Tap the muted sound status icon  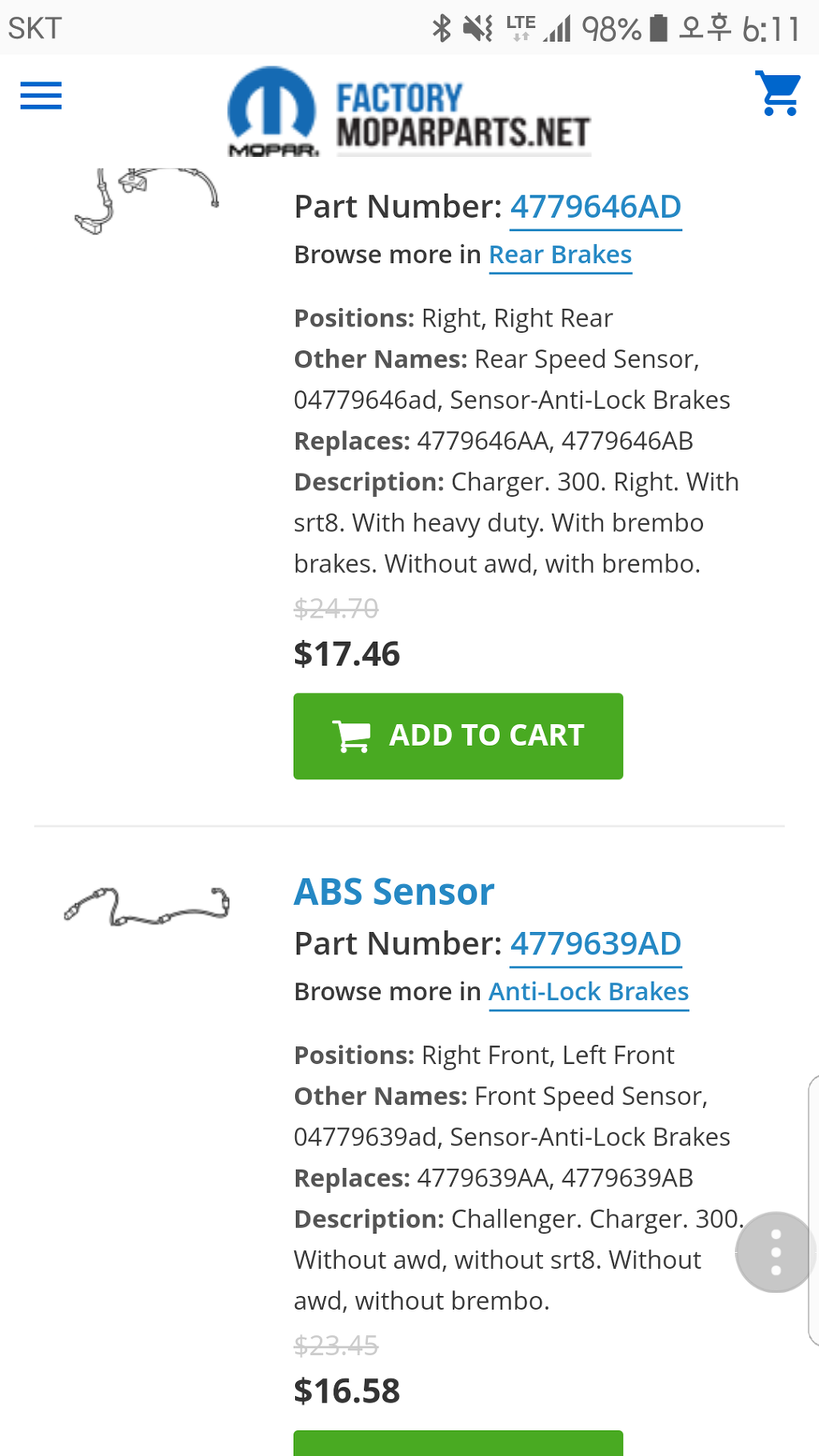click(478, 29)
